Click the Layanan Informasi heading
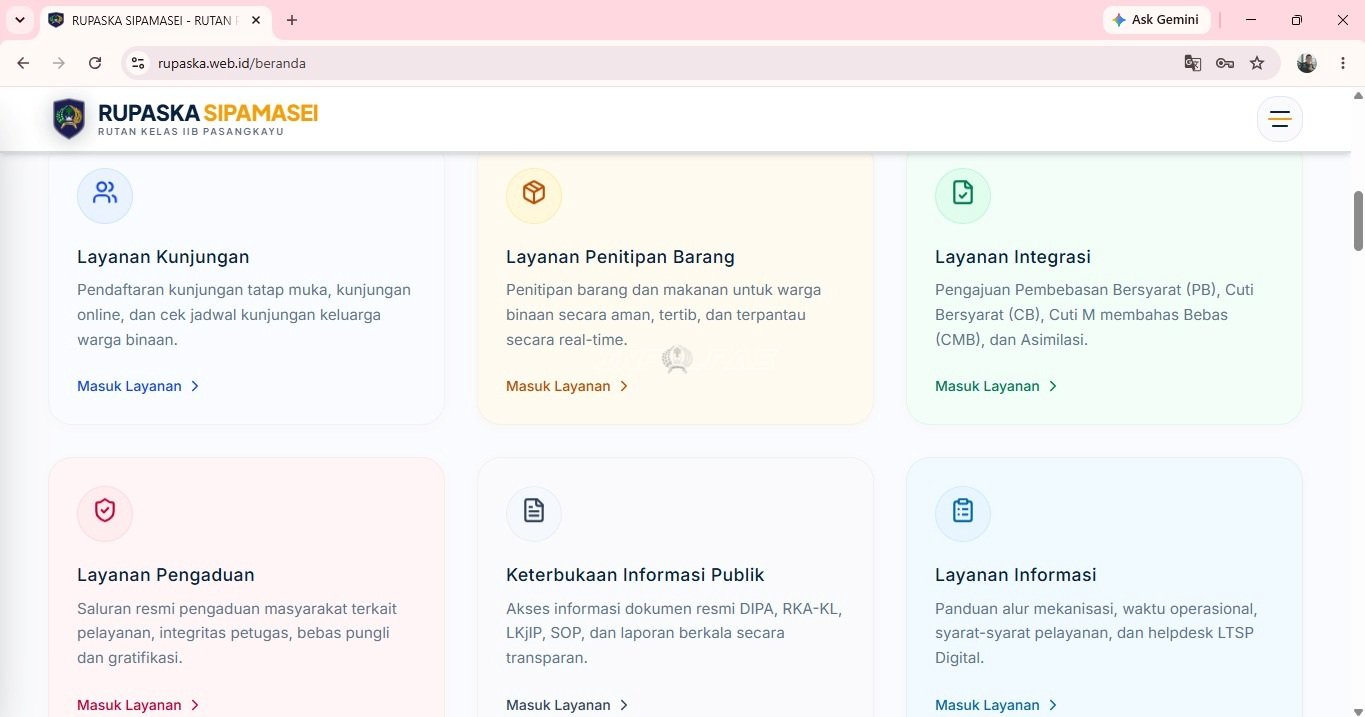Image resolution: width=1365 pixels, height=717 pixels. 1016,575
